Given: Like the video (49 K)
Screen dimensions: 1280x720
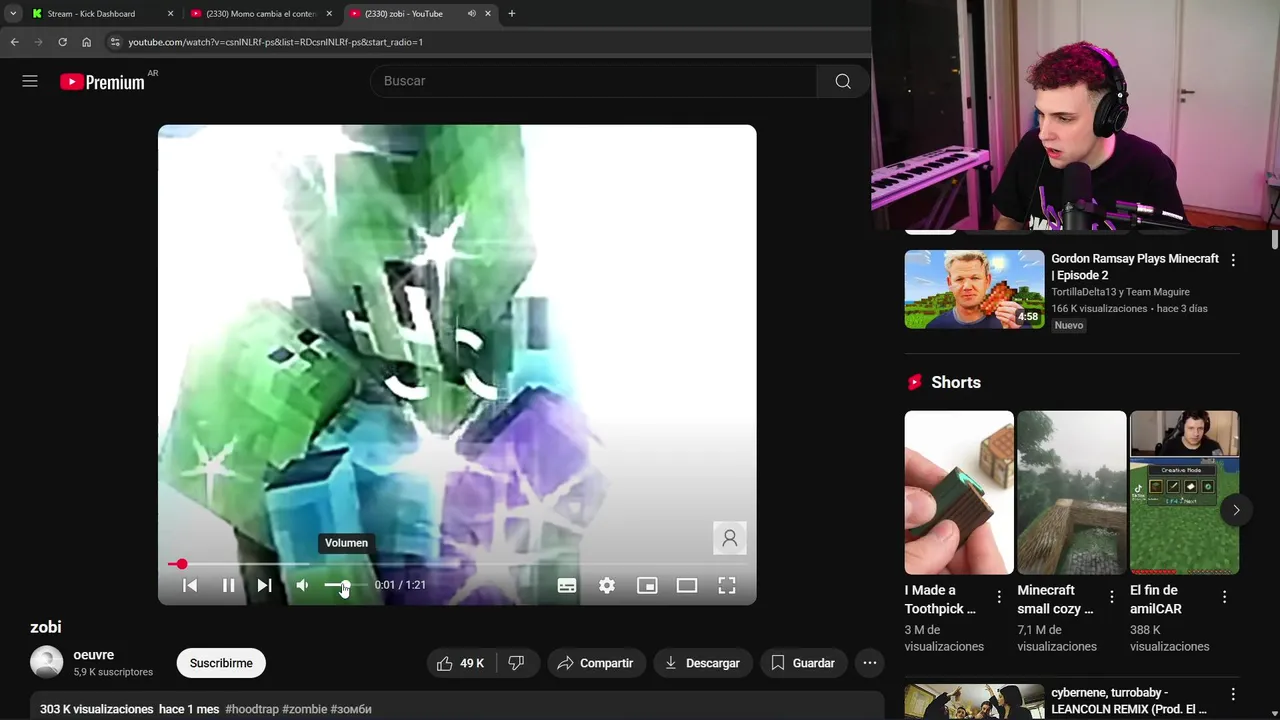Looking at the screenshot, I should pos(461,663).
